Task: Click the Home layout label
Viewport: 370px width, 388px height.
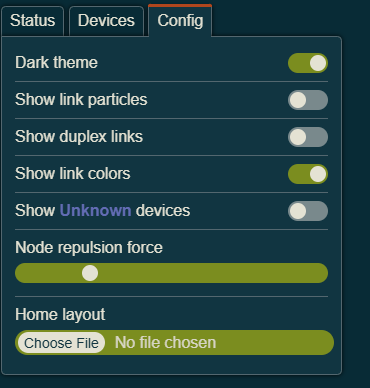Action: point(60,315)
